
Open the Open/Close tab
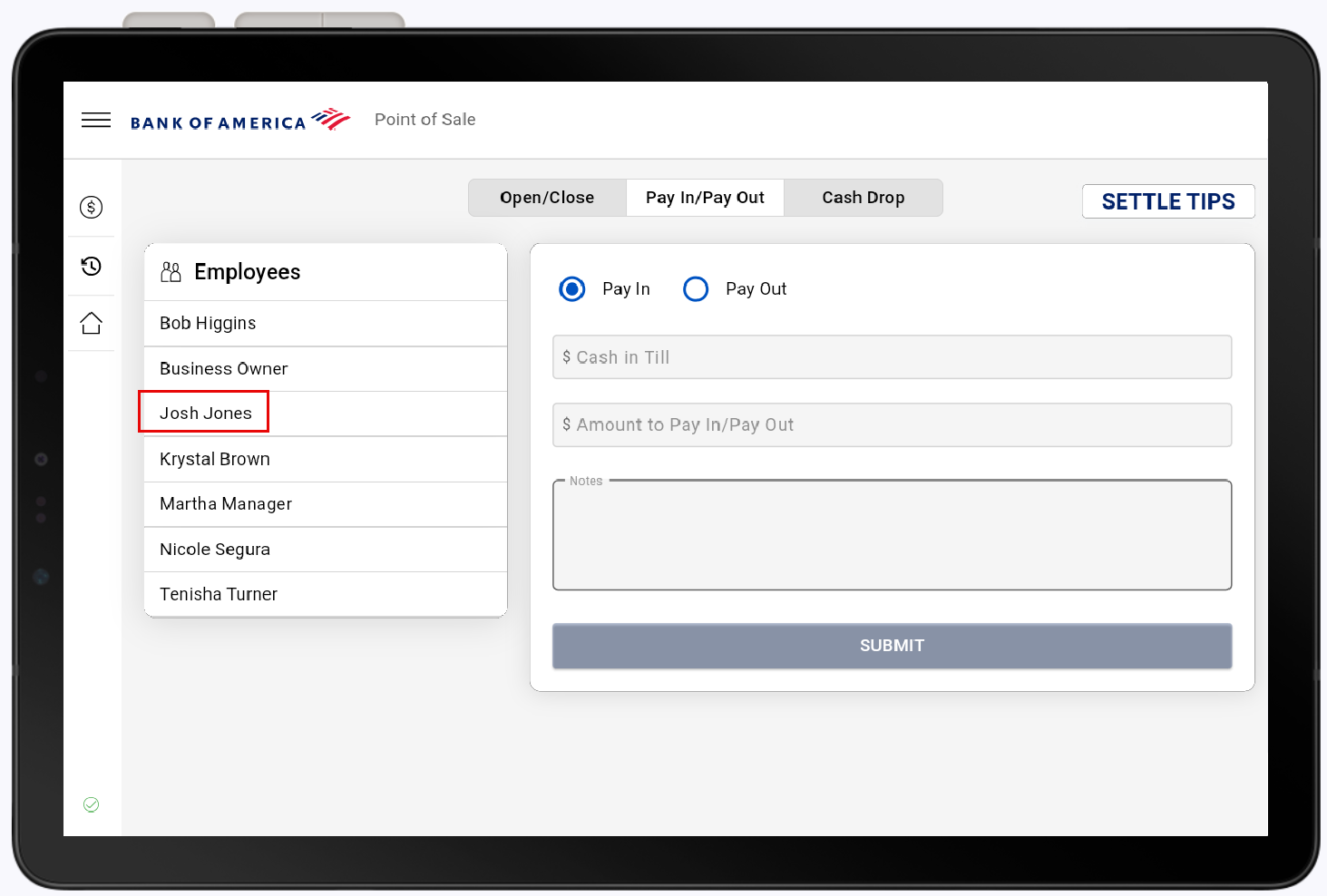point(546,197)
